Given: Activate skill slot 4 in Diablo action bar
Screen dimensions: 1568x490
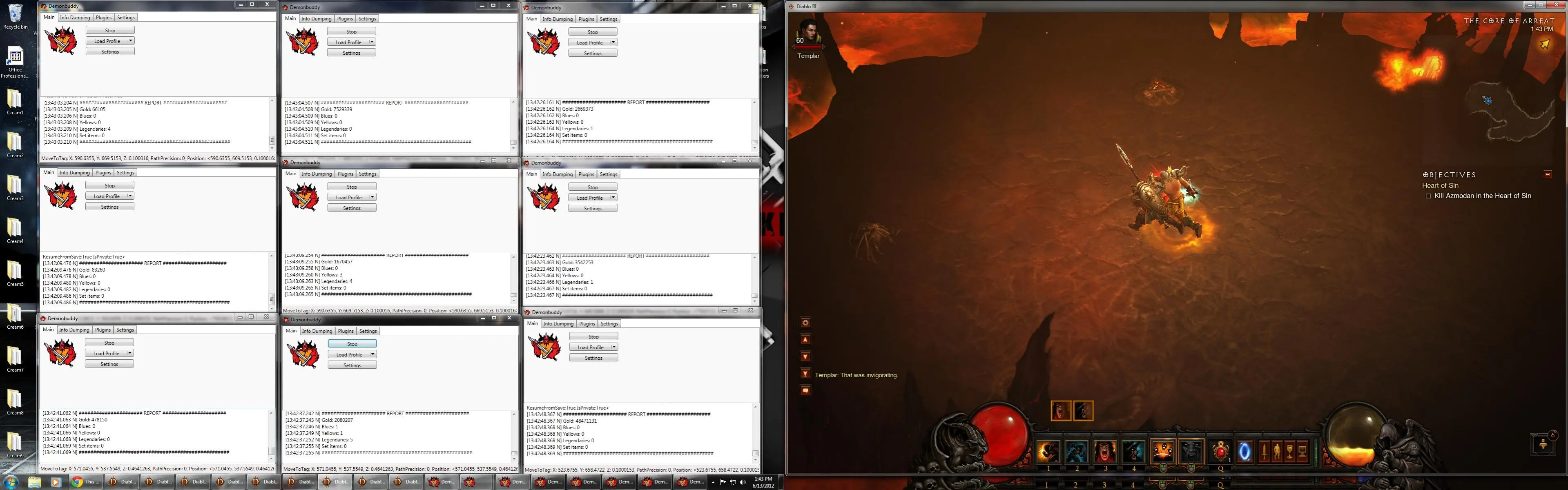Looking at the screenshot, I should pos(1134,452).
